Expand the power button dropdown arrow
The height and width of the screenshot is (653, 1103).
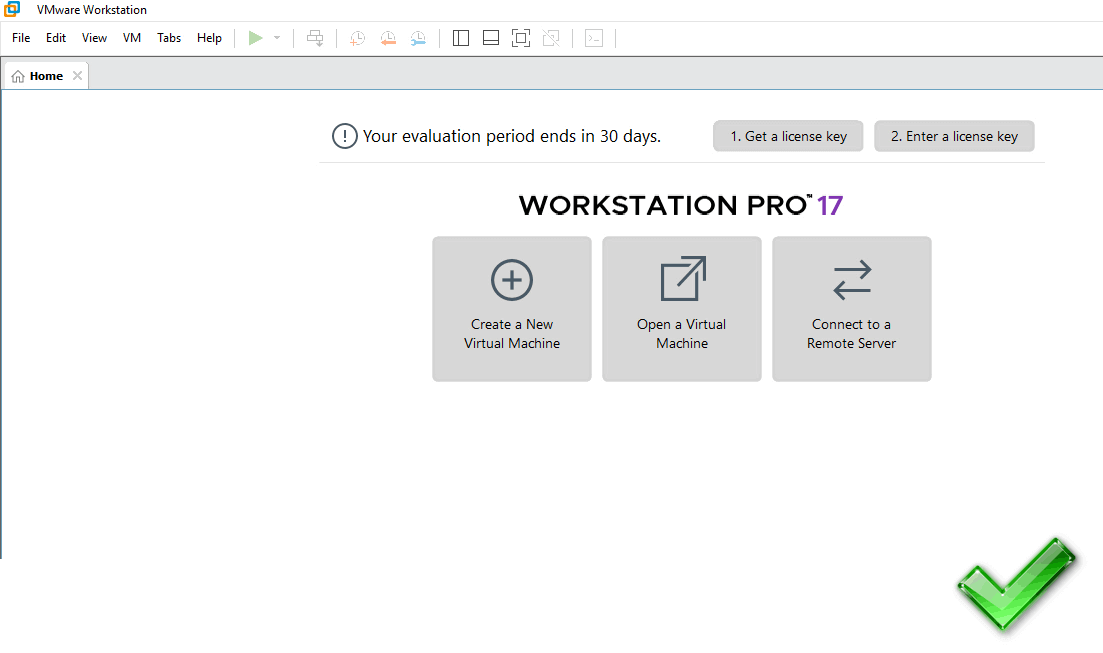275,37
